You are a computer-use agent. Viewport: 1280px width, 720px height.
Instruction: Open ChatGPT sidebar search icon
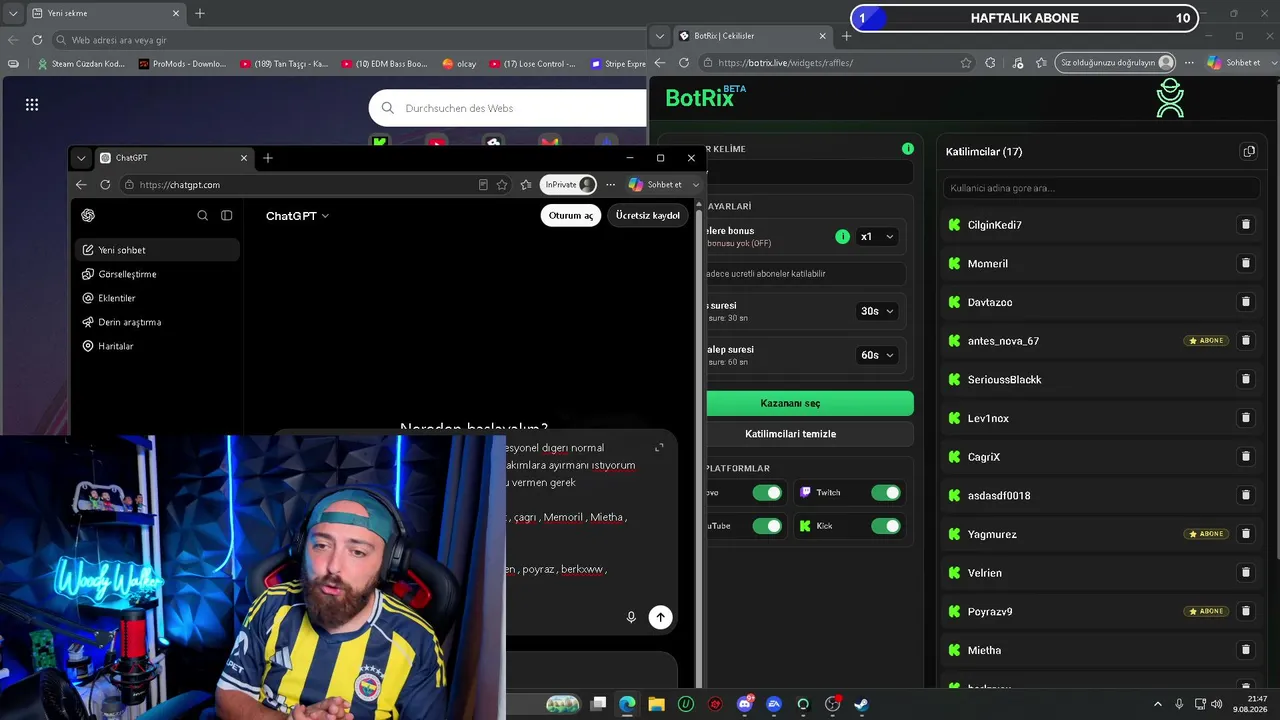click(x=203, y=215)
